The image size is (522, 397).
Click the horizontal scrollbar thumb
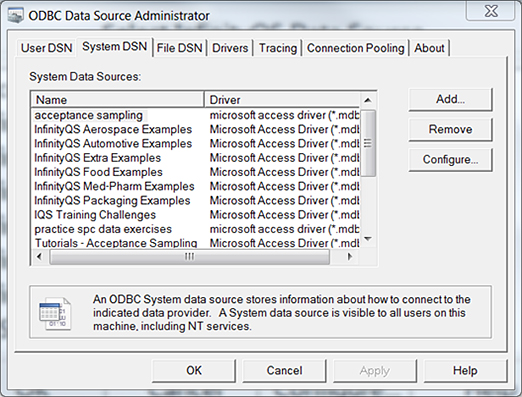tap(190, 257)
